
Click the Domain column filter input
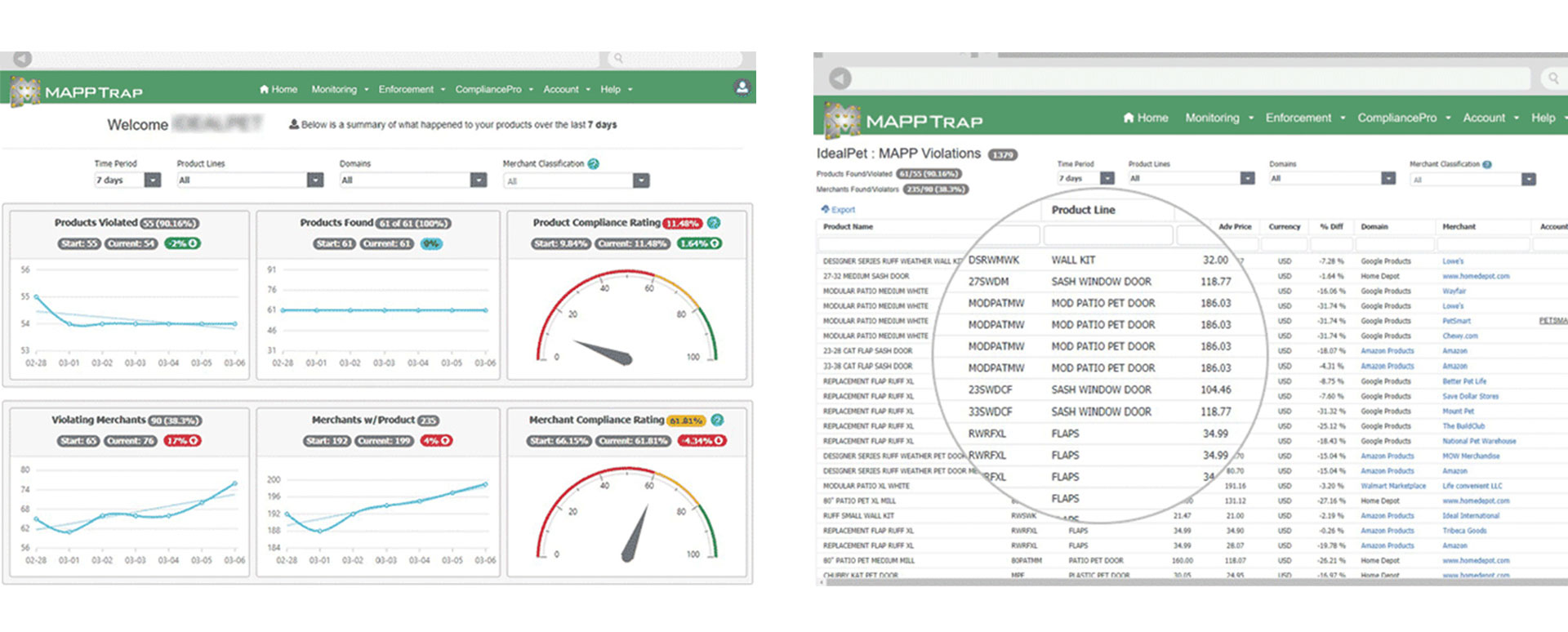point(1395,244)
